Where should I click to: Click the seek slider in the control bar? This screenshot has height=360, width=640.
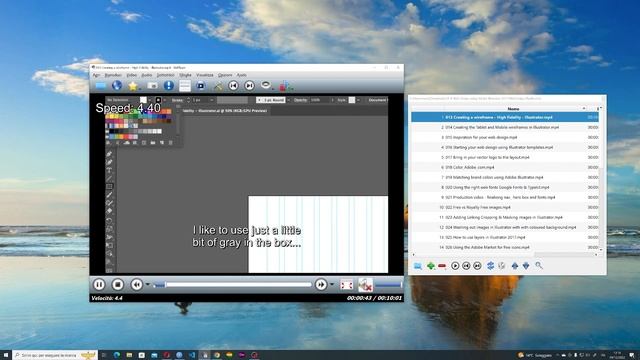tap(233, 284)
